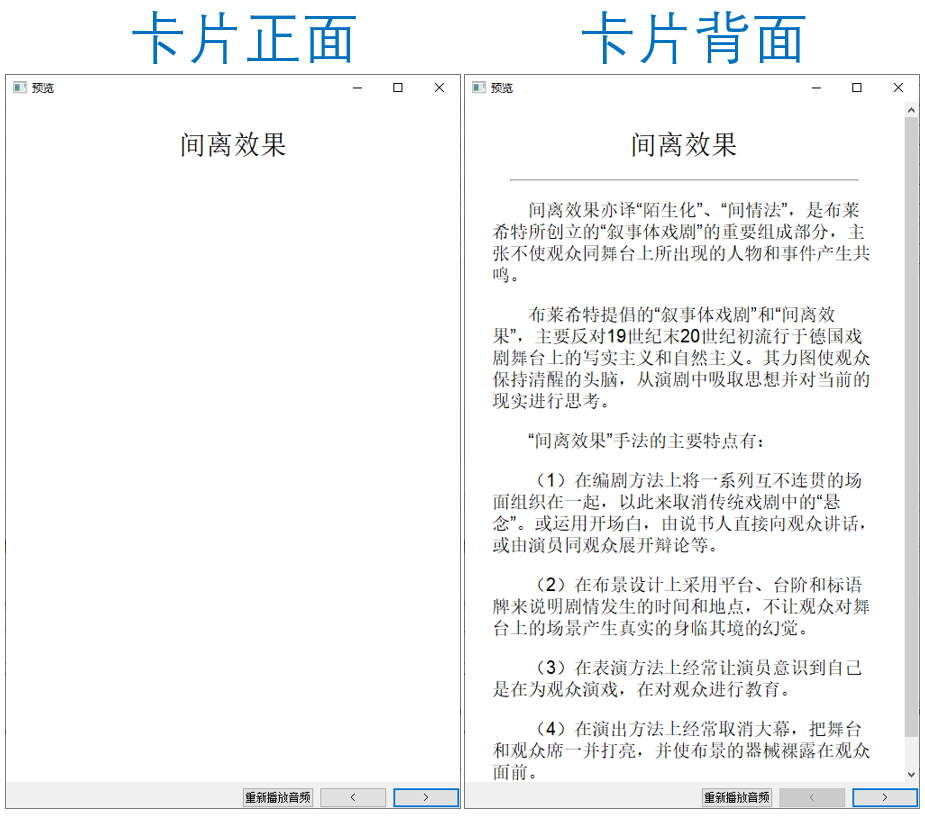Click the paragraph starting with '(2) 在布景设计上'
This screenshot has height=817, width=925.
pyautogui.click(x=681, y=607)
